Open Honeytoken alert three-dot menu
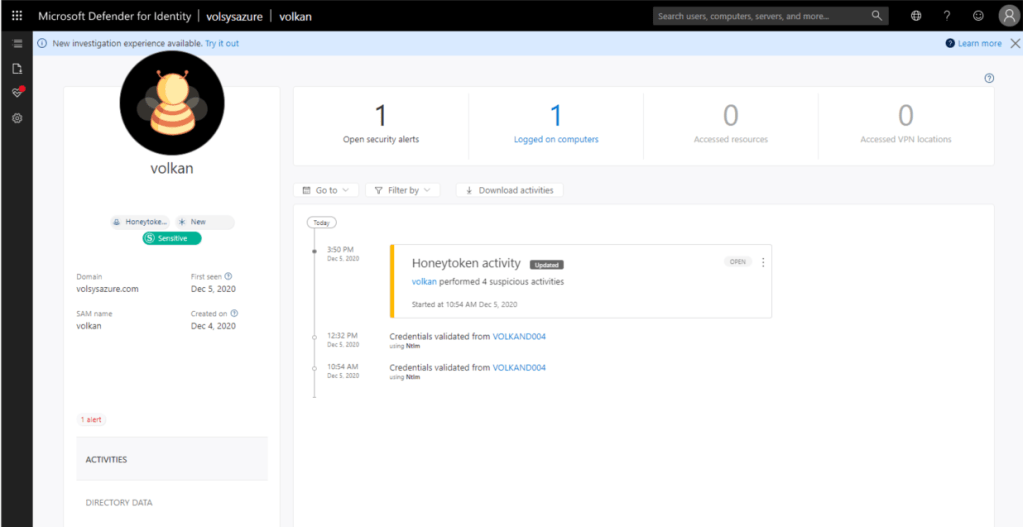 tap(763, 262)
